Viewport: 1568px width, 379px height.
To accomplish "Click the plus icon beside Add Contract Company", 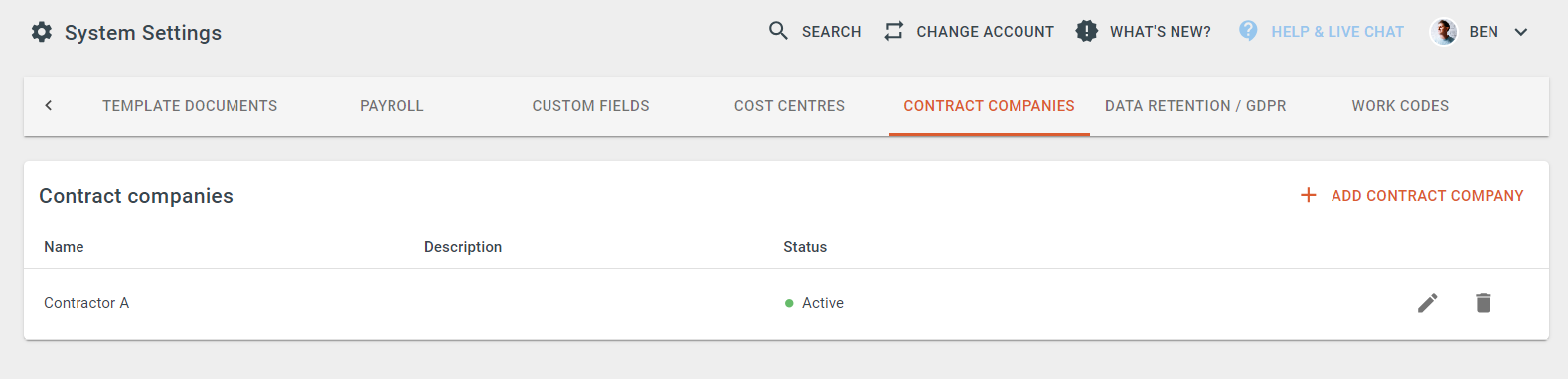I will 1309,195.
